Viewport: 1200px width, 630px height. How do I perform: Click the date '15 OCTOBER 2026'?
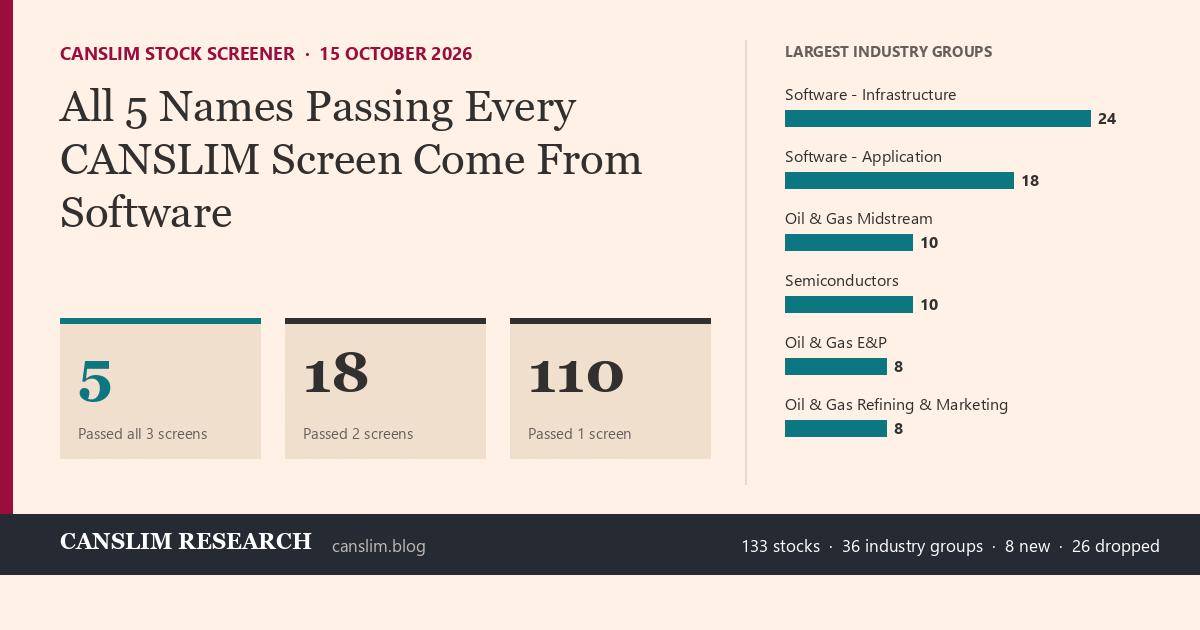[x=396, y=54]
